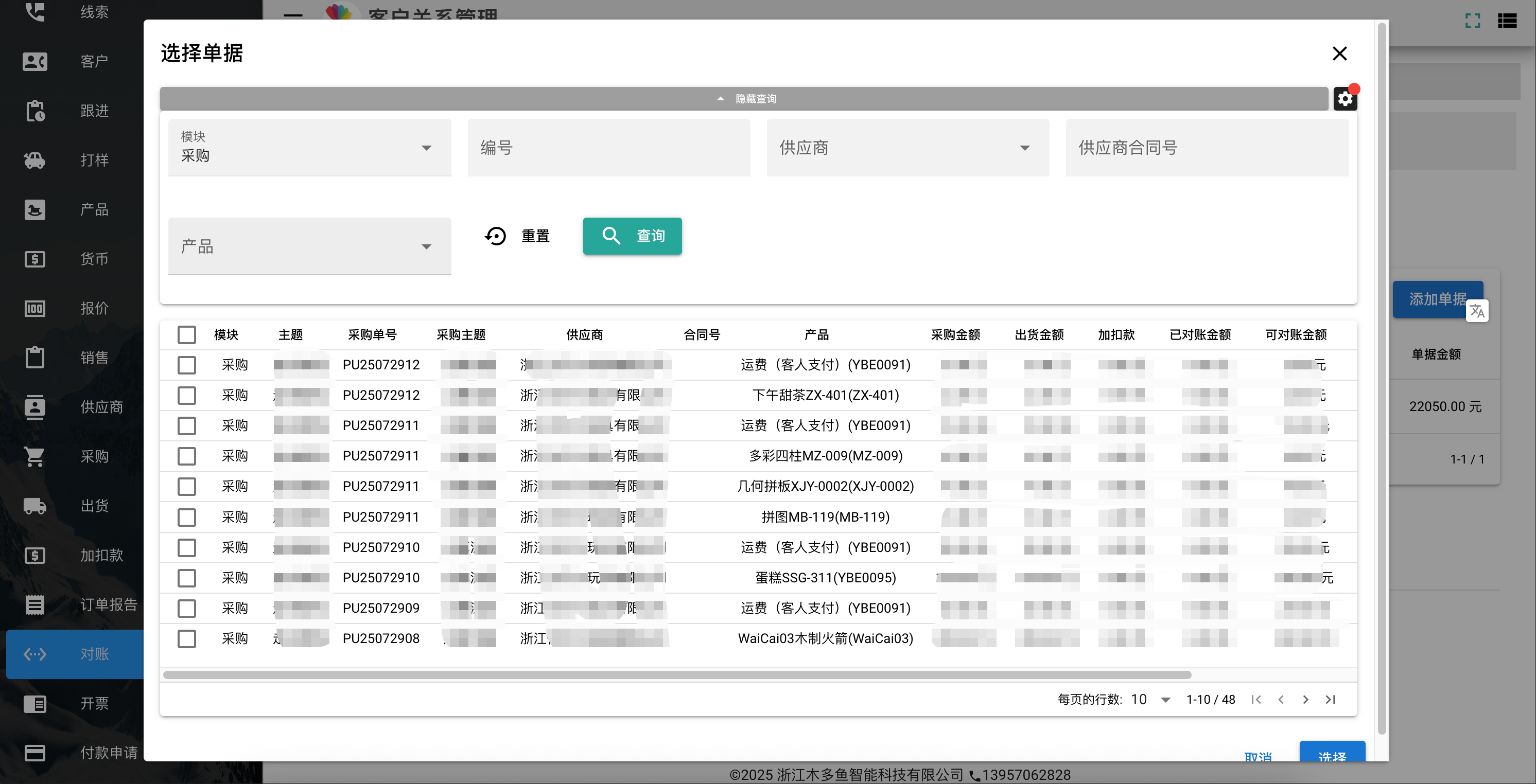Image resolution: width=1536 pixels, height=784 pixels.
Task: Jump to the last page arrow
Action: [x=1330, y=700]
